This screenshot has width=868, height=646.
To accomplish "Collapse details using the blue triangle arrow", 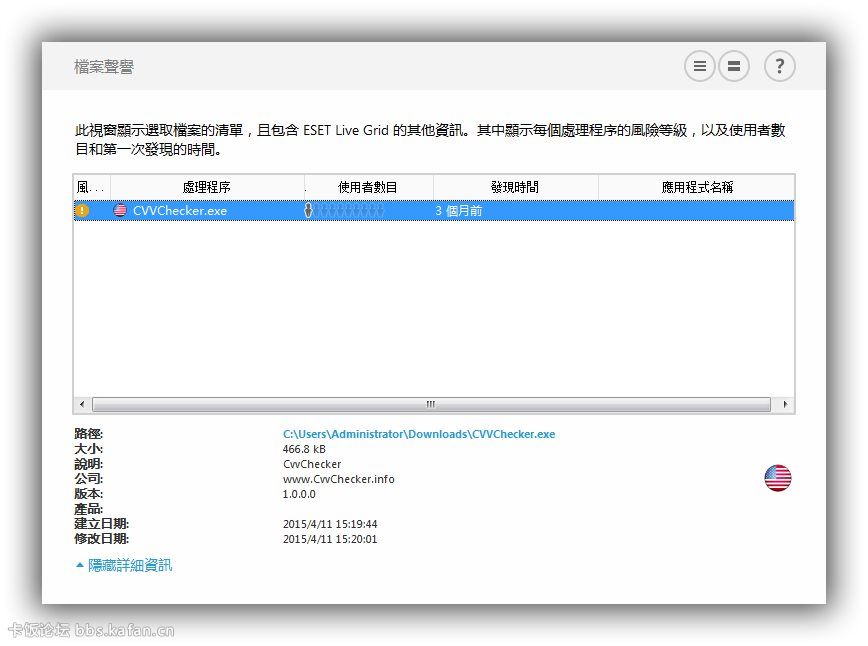I will [x=80, y=565].
